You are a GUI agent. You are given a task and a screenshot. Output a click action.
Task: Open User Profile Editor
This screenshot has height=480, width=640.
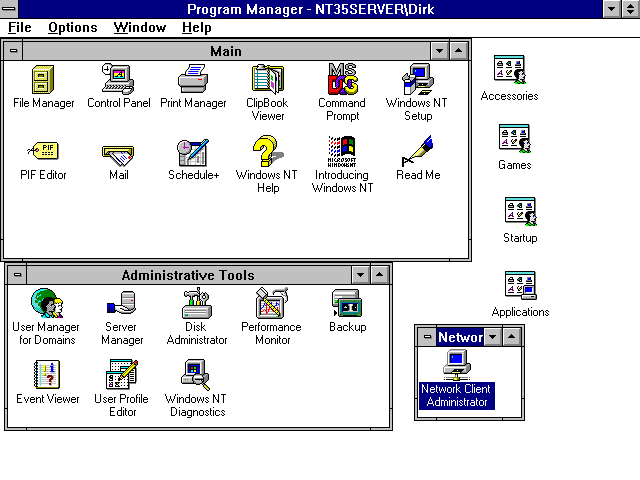click(x=121, y=374)
